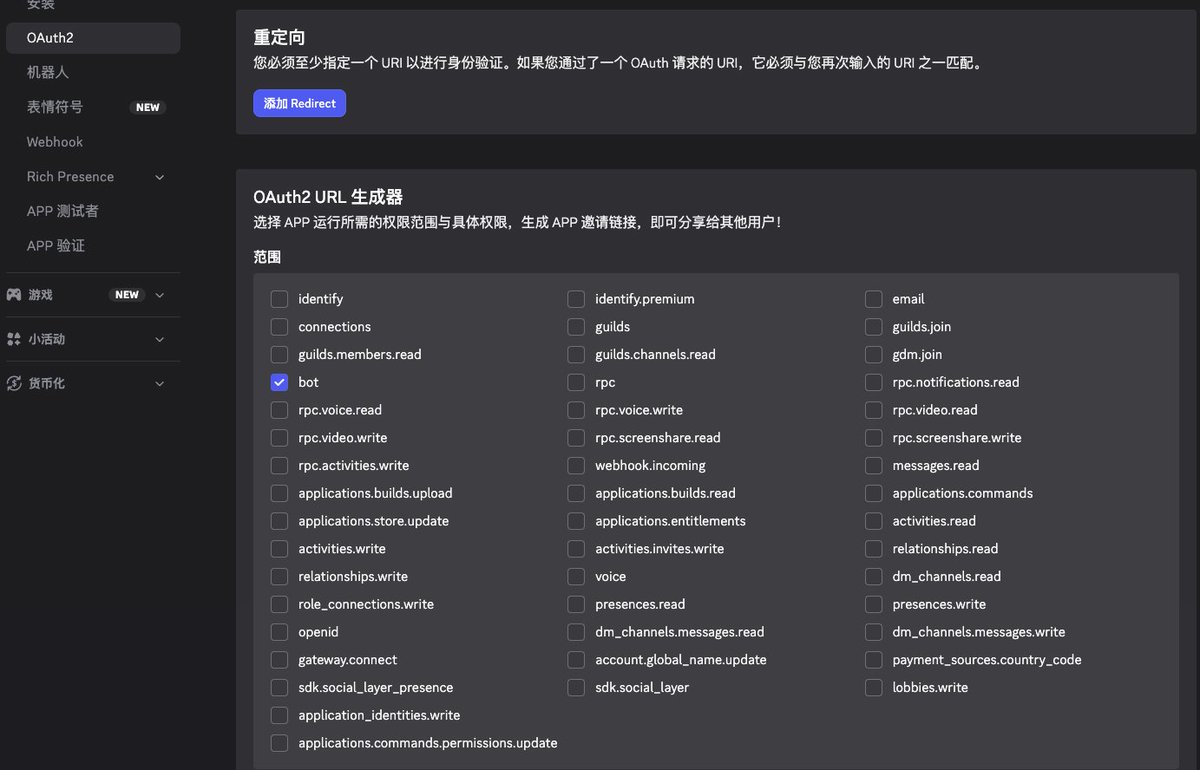Check the email scope

tap(874, 299)
